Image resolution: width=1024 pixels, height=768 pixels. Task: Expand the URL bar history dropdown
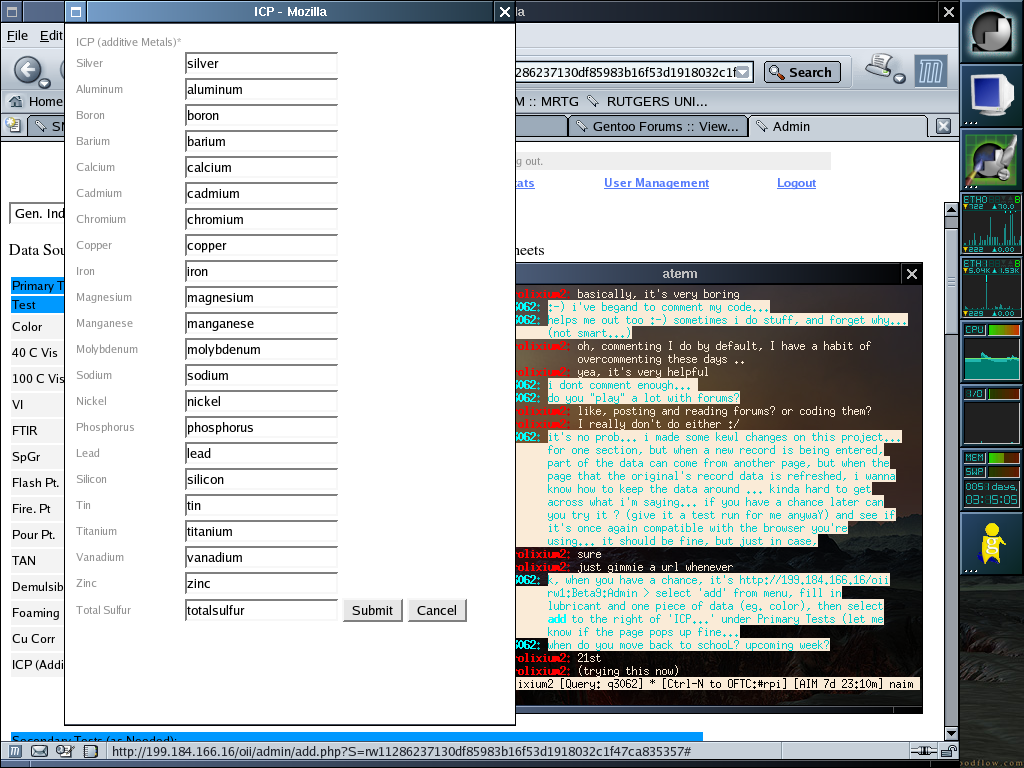click(743, 72)
